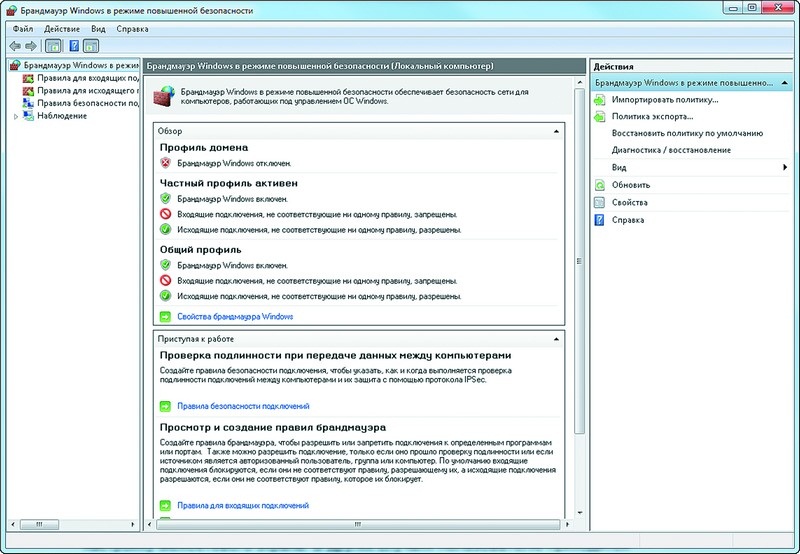Click the center pane horizontal scrollbar thumb
This screenshot has width=800, height=554.
pos(358,524)
